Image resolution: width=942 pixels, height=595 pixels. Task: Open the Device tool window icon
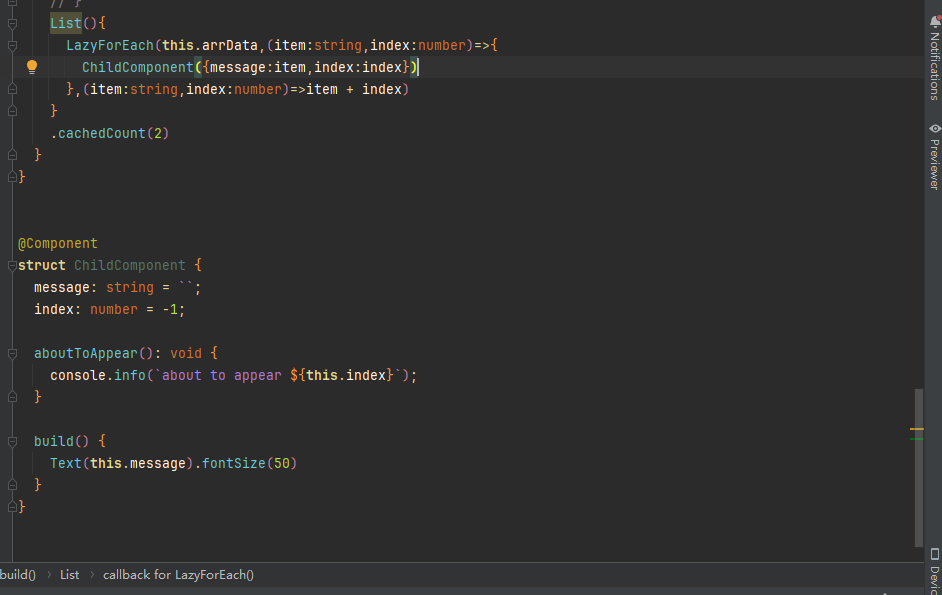[934, 554]
